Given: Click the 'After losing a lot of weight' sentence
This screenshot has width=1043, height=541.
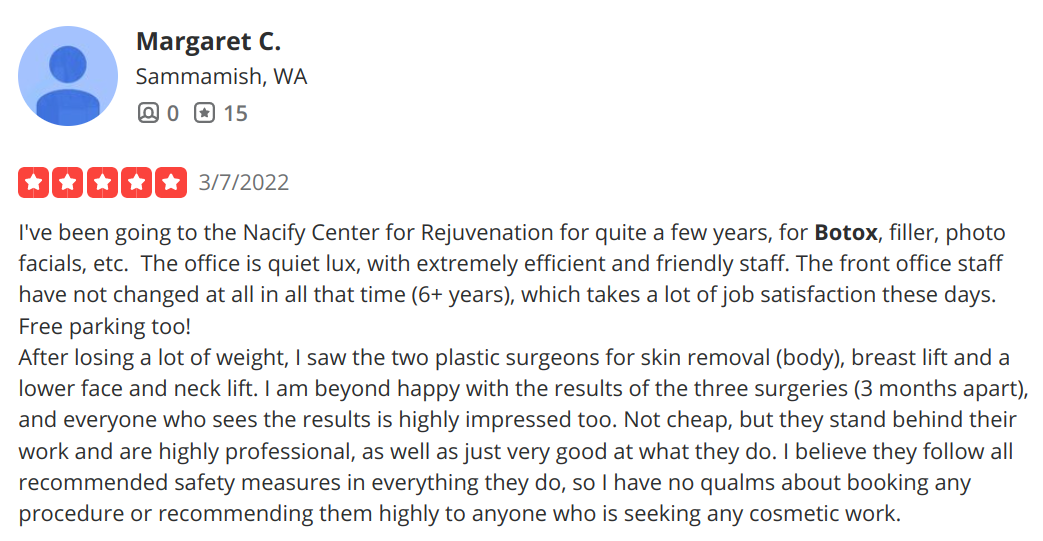Looking at the screenshot, I should [154, 358].
